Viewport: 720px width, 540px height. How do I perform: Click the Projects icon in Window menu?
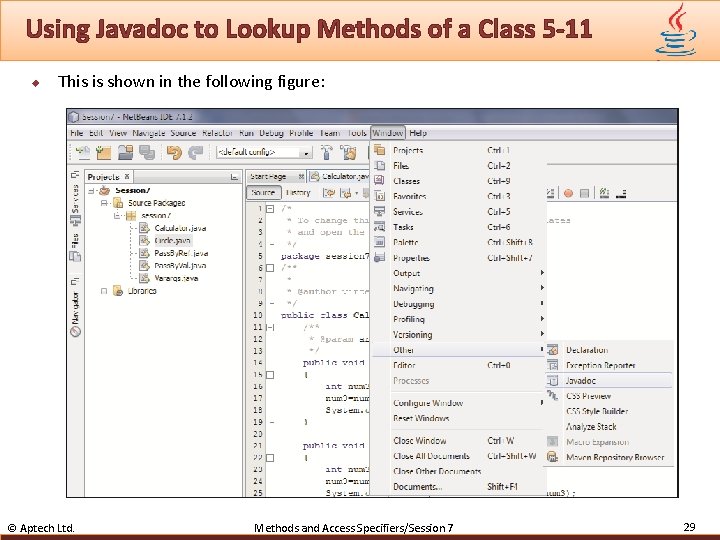click(x=379, y=150)
